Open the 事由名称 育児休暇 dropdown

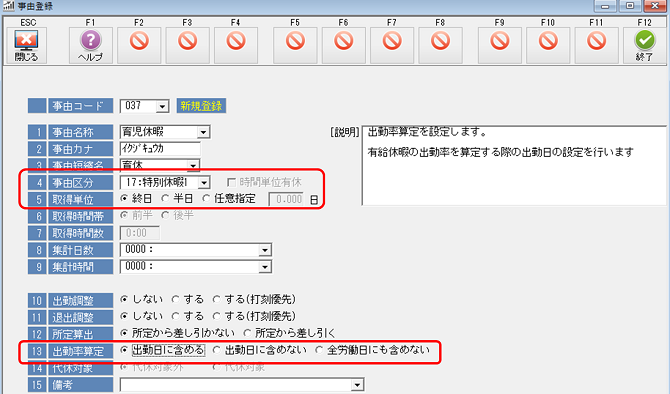pyautogui.click(x=203, y=132)
